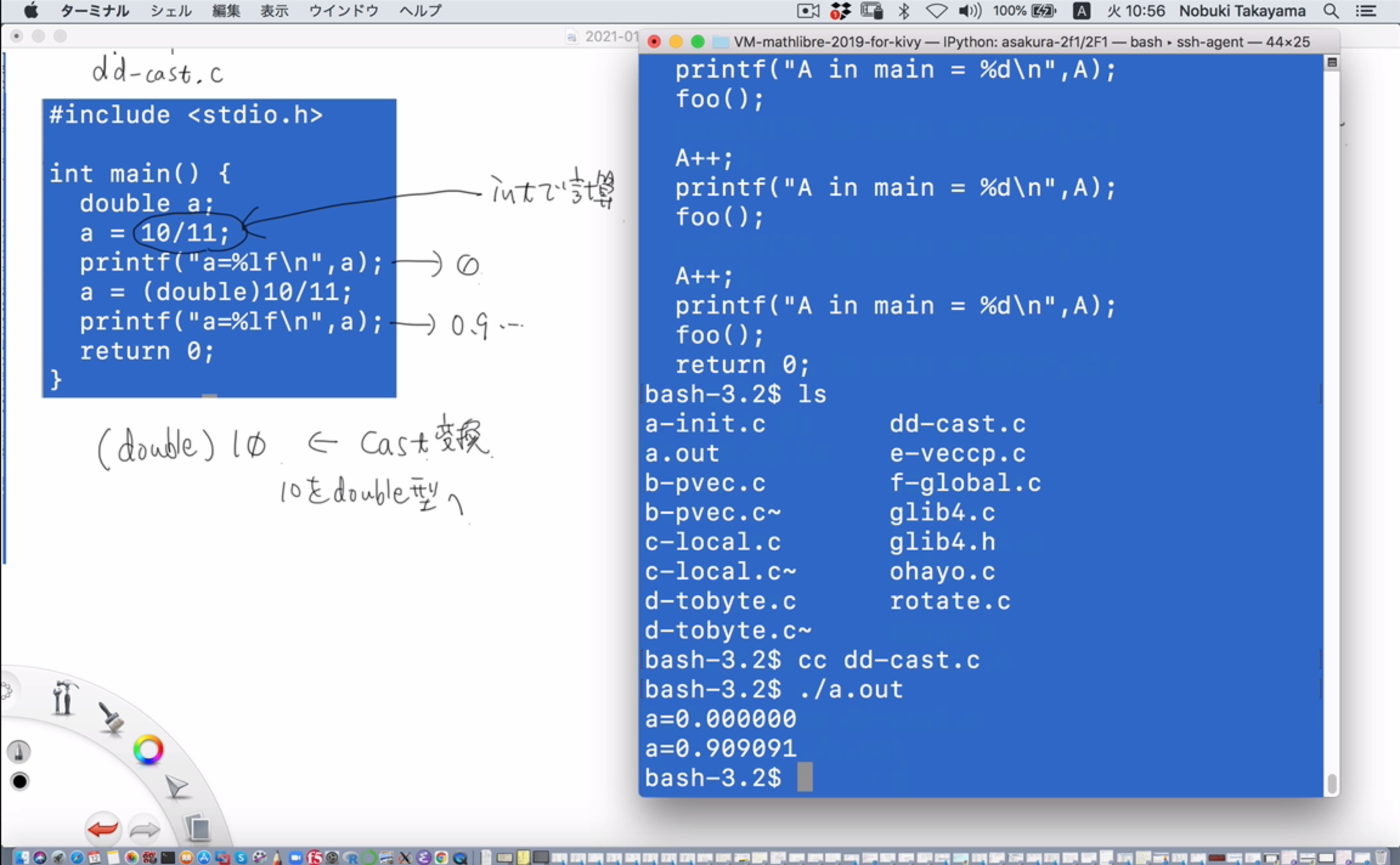Image resolution: width=1400 pixels, height=865 pixels.
Task: Open the ウインドウ menu
Action: coord(343,10)
